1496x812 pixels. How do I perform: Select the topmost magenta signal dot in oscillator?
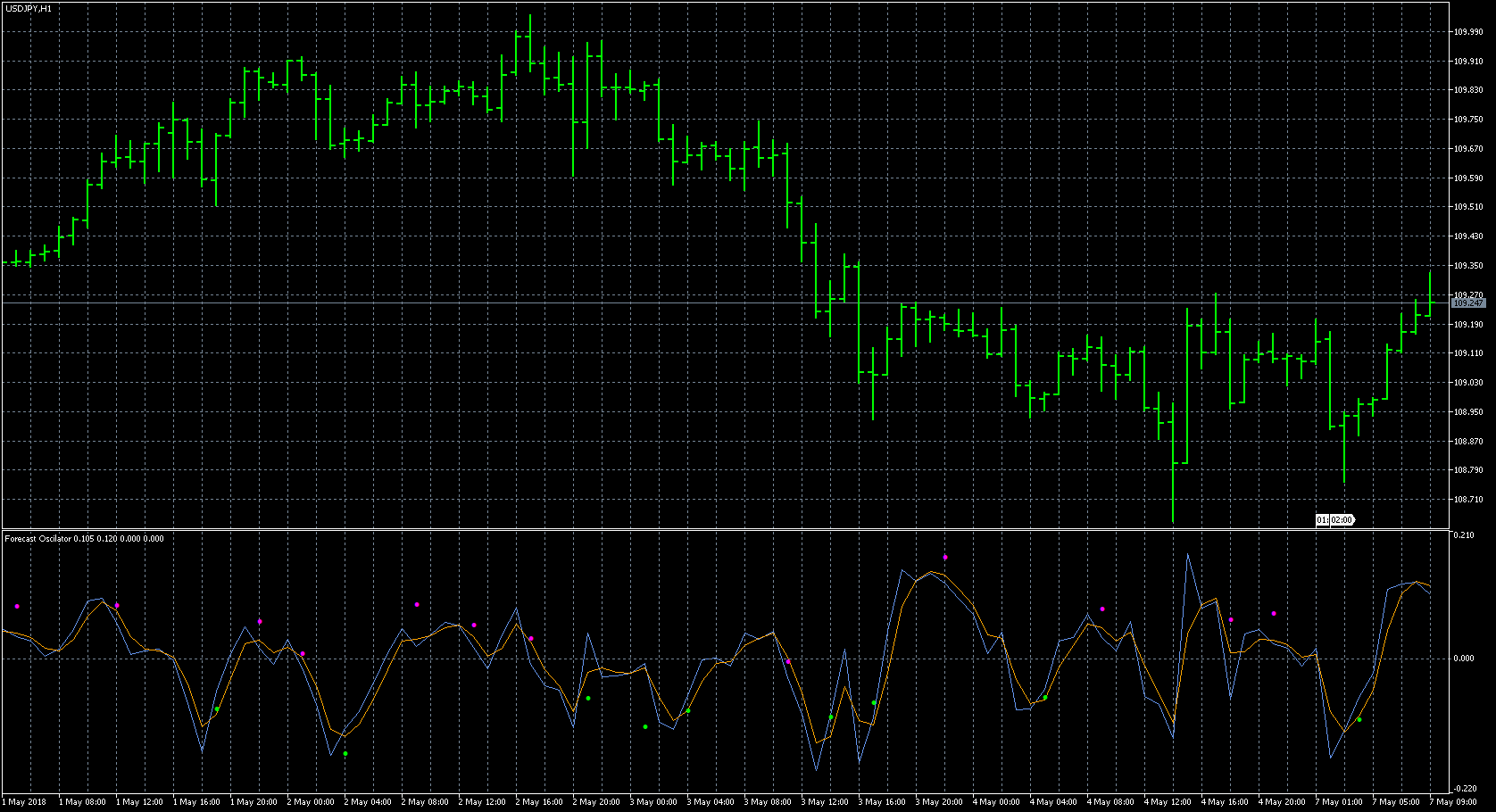pos(945,558)
